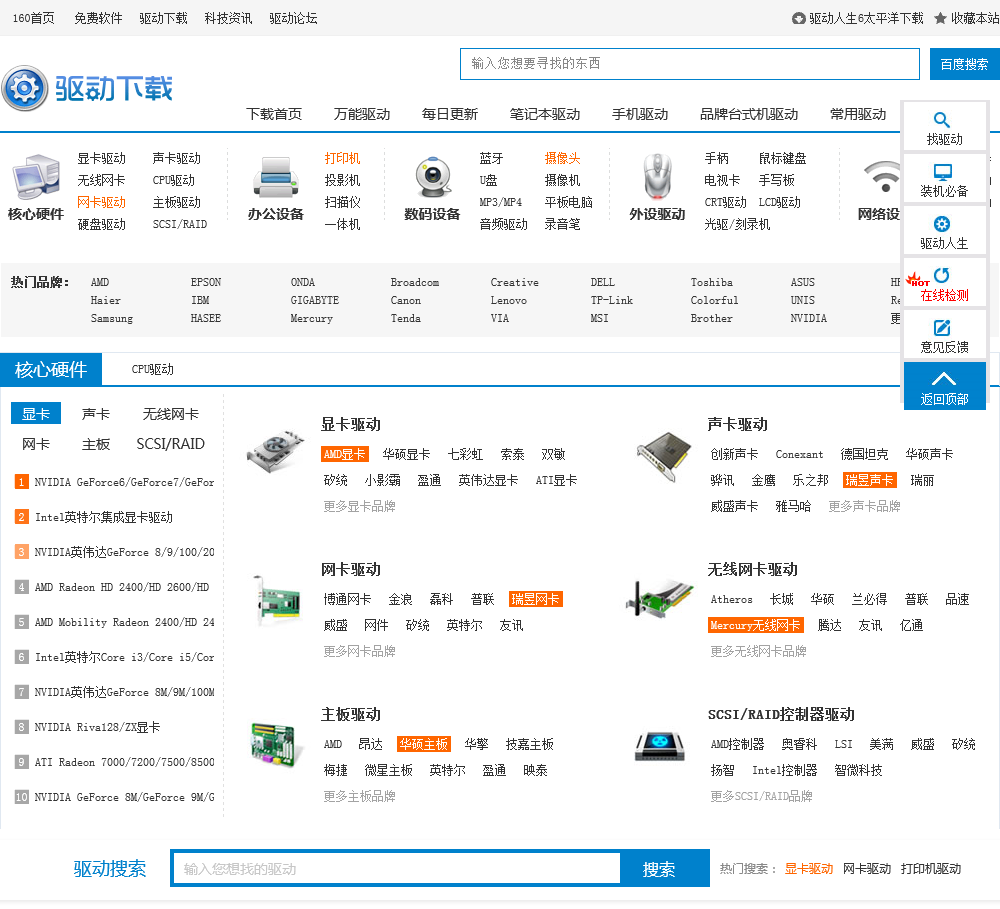The image size is (1000, 909).
Task: Click the SCSI/RAID controller image
Action: coord(659,747)
